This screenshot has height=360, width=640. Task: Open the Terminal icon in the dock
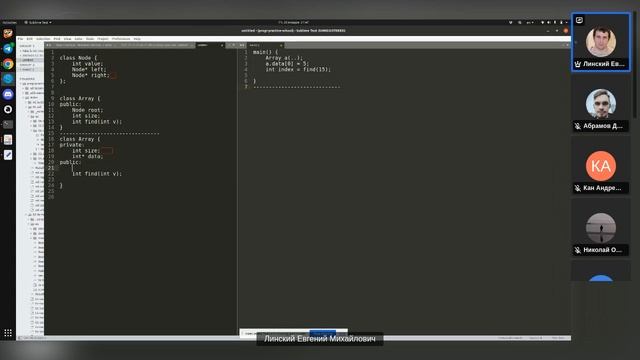8,124
